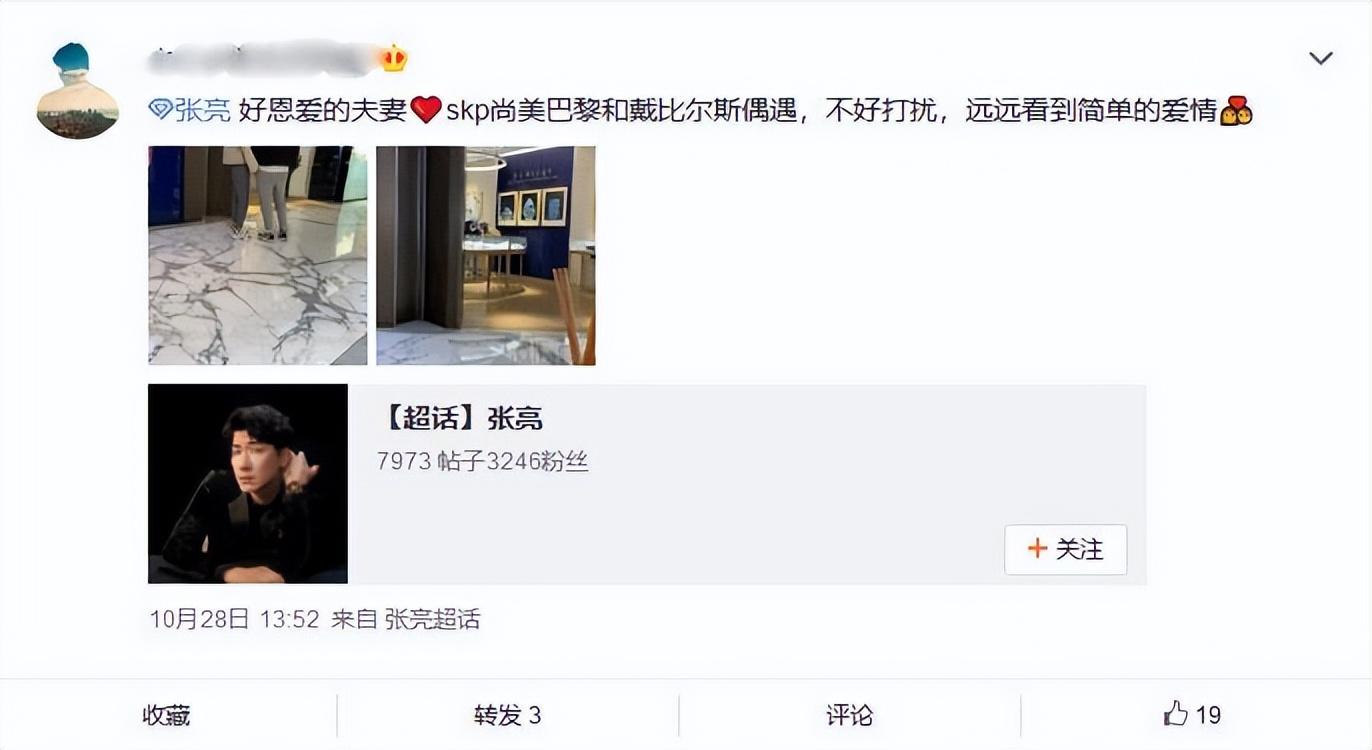Image resolution: width=1372 pixels, height=750 pixels.
Task: Follow the super topic with 关注 button
Action: click(x=1066, y=549)
